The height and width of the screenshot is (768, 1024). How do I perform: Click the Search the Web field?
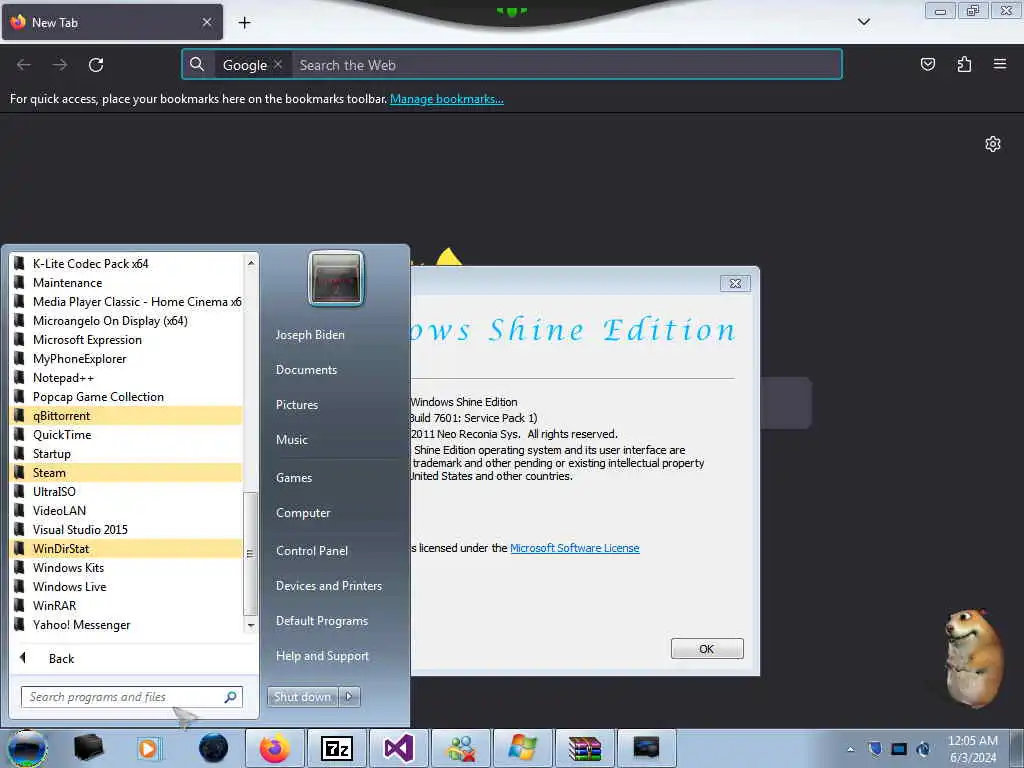567,65
